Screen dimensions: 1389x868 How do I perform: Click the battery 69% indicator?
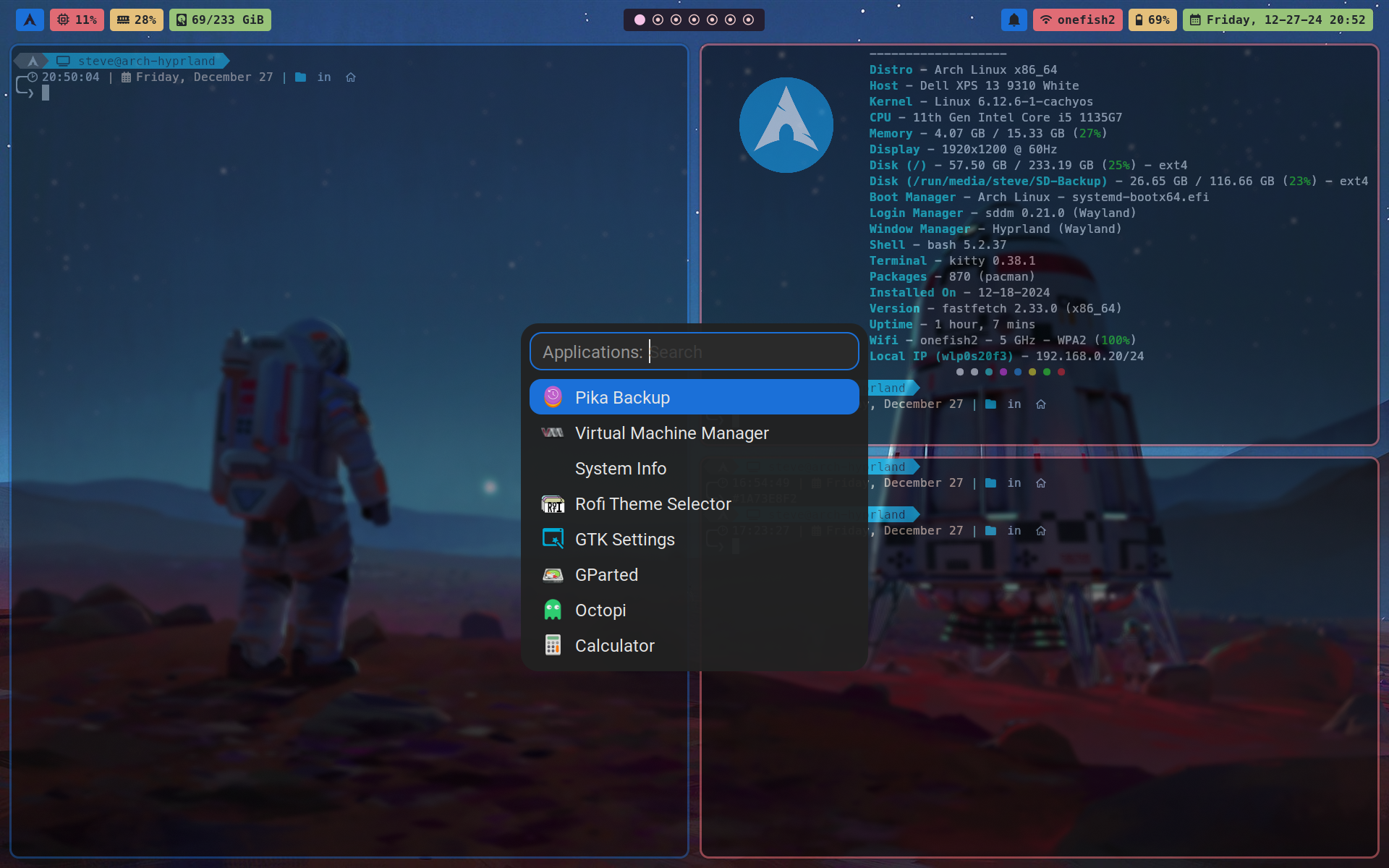pos(1152,20)
